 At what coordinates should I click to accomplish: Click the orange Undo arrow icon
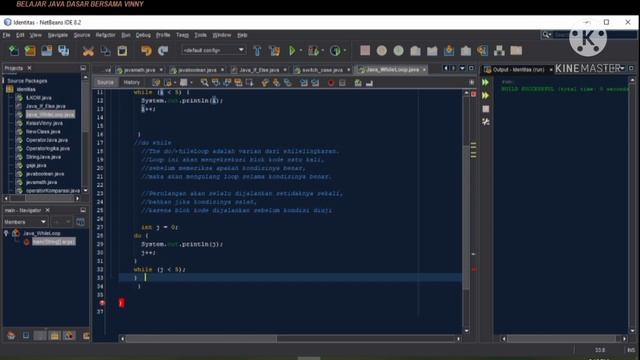(x=146, y=51)
